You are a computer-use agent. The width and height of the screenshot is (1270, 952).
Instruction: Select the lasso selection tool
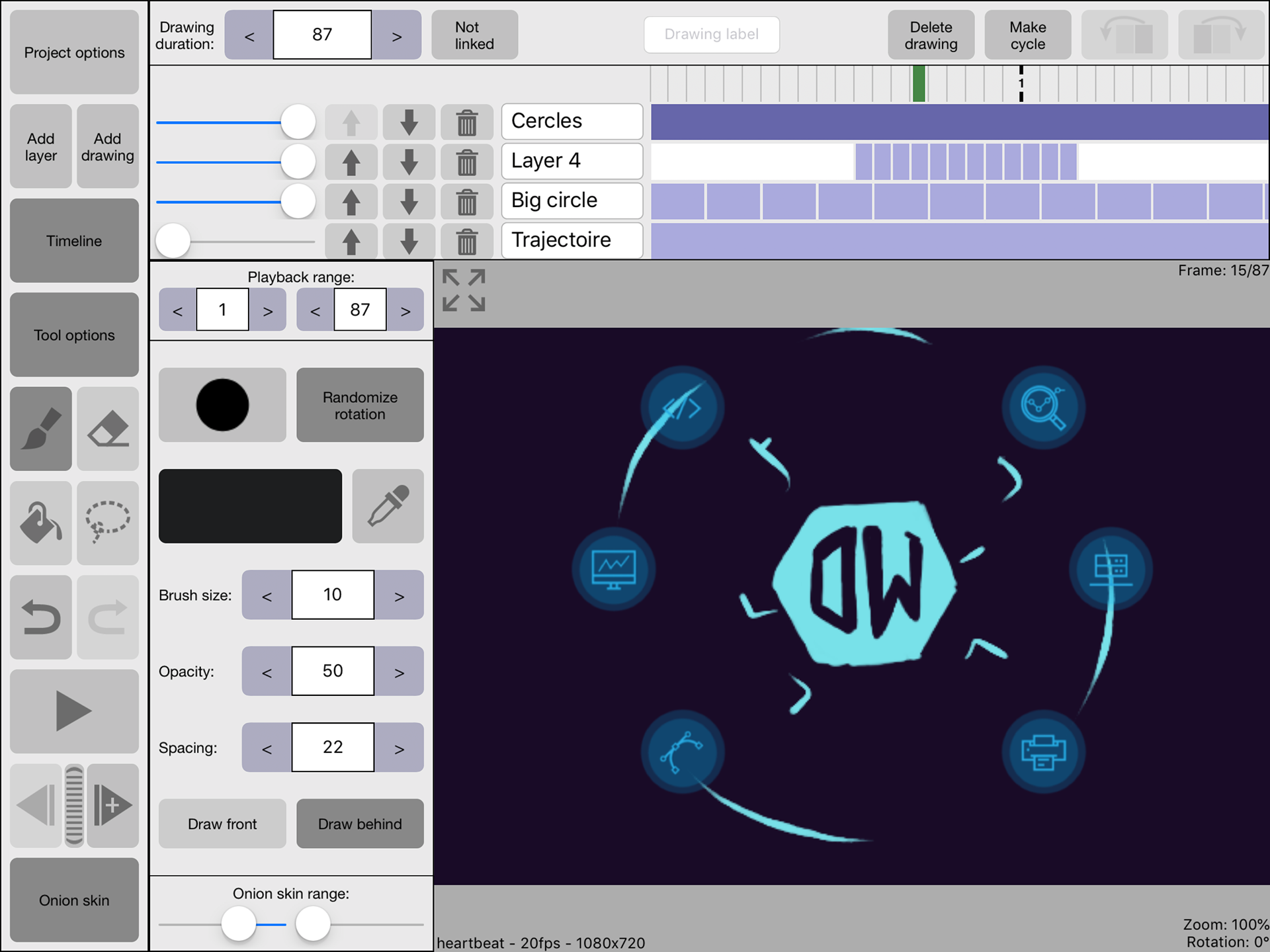point(108,523)
